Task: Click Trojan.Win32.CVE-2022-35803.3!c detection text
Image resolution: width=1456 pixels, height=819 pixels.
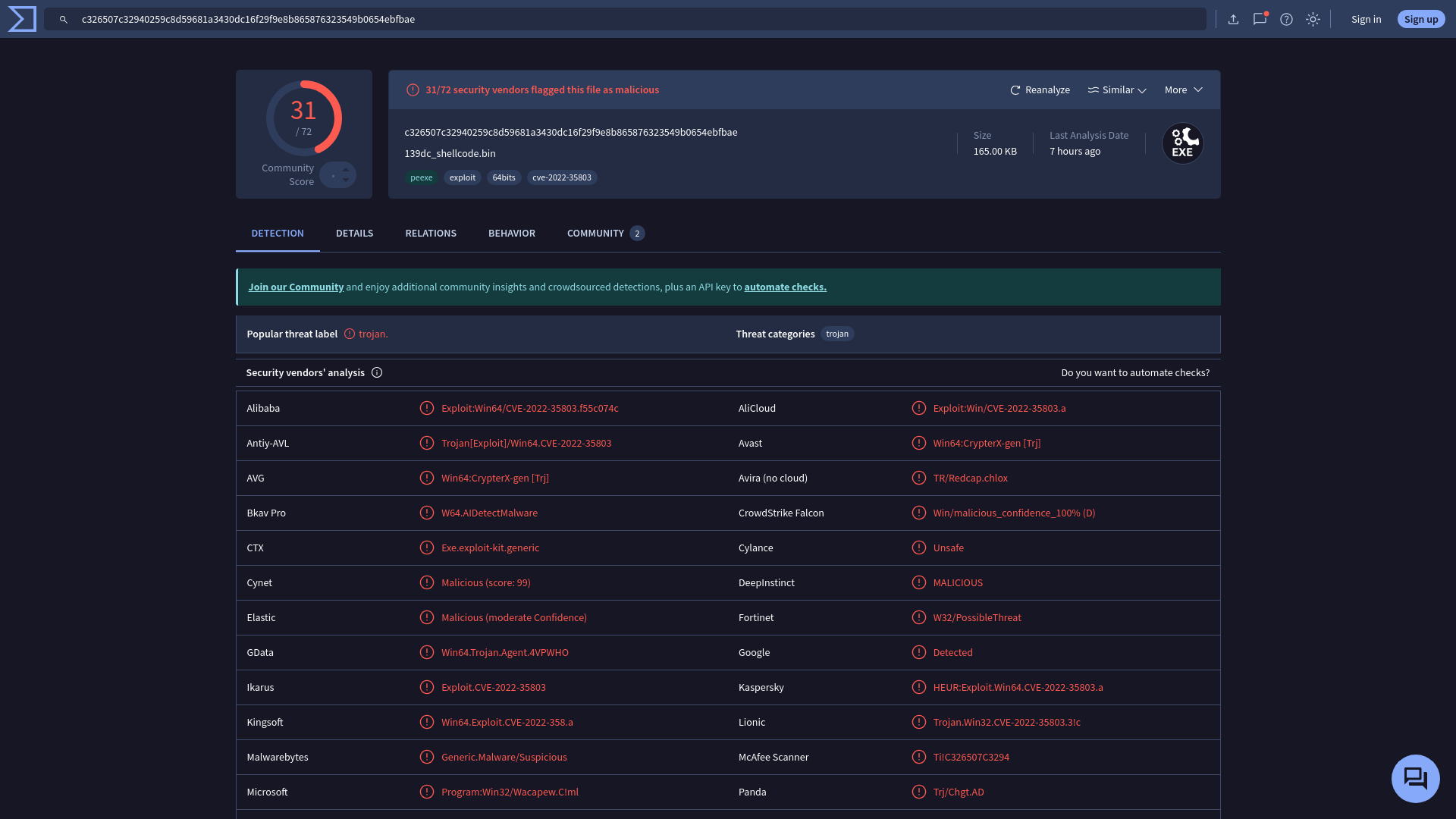Action: [x=1007, y=723]
